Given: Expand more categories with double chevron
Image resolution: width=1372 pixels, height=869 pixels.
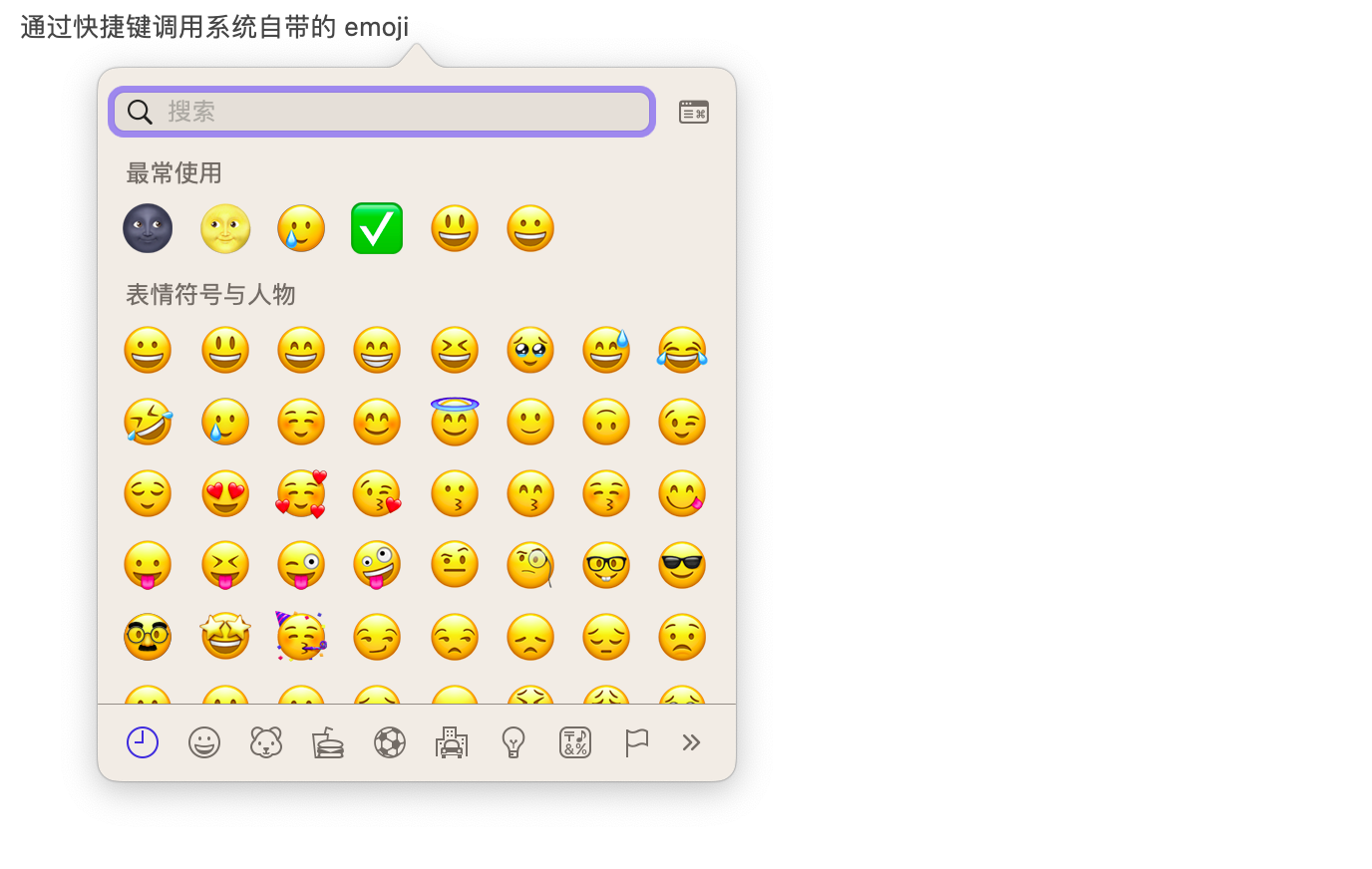Looking at the screenshot, I should coord(691,742).
